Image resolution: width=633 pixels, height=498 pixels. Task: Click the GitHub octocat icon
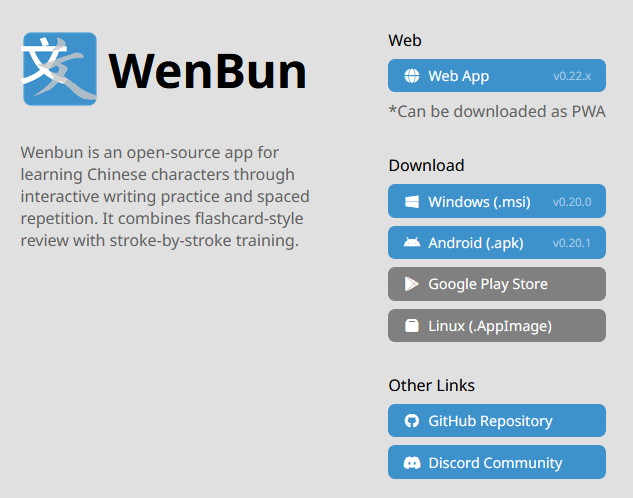(x=412, y=421)
